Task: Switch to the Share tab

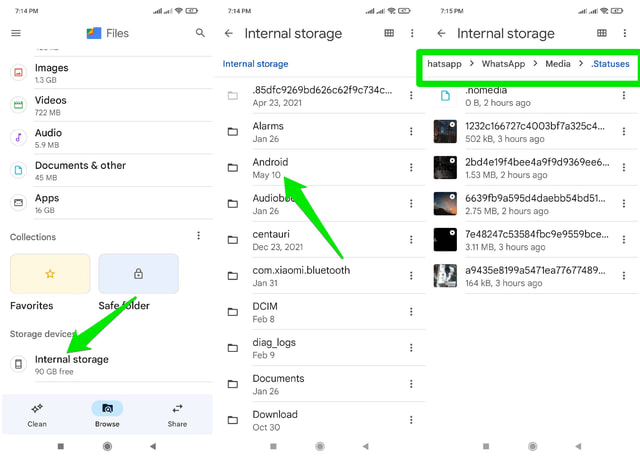Action: 177,415
